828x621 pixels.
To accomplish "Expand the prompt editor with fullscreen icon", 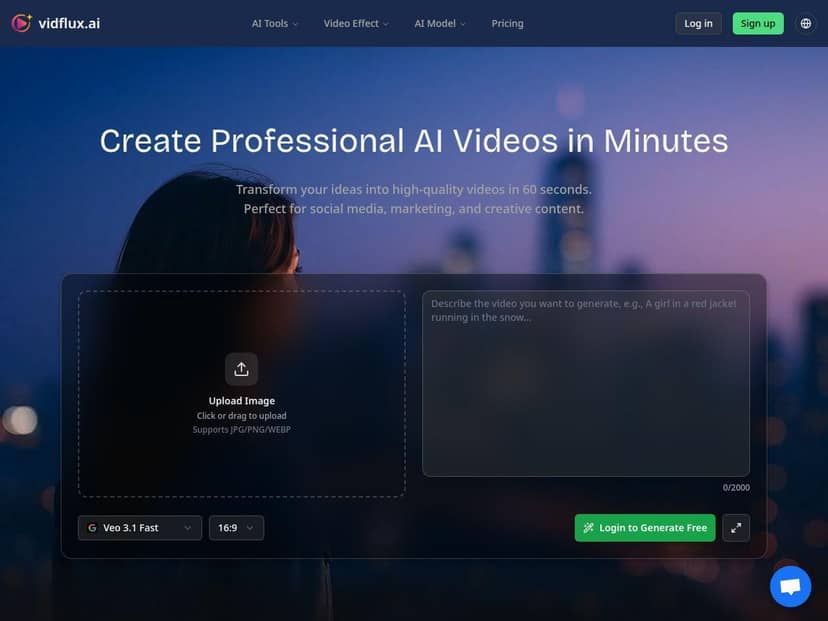I will (736, 528).
